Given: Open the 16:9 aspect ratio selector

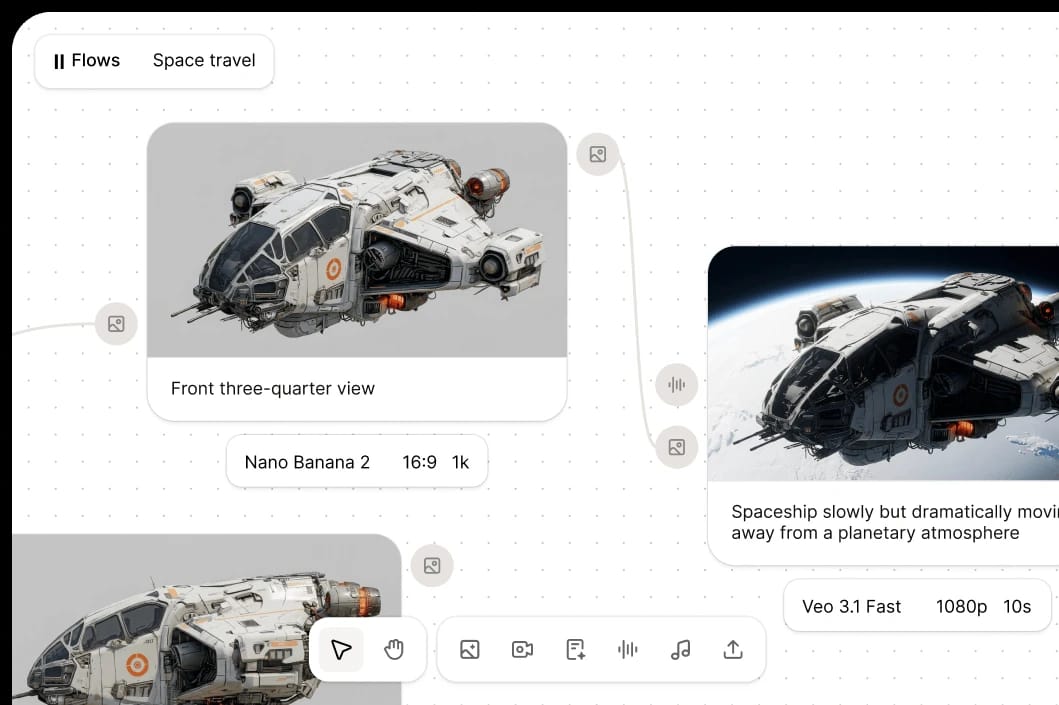Looking at the screenshot, I should [417, 462].
